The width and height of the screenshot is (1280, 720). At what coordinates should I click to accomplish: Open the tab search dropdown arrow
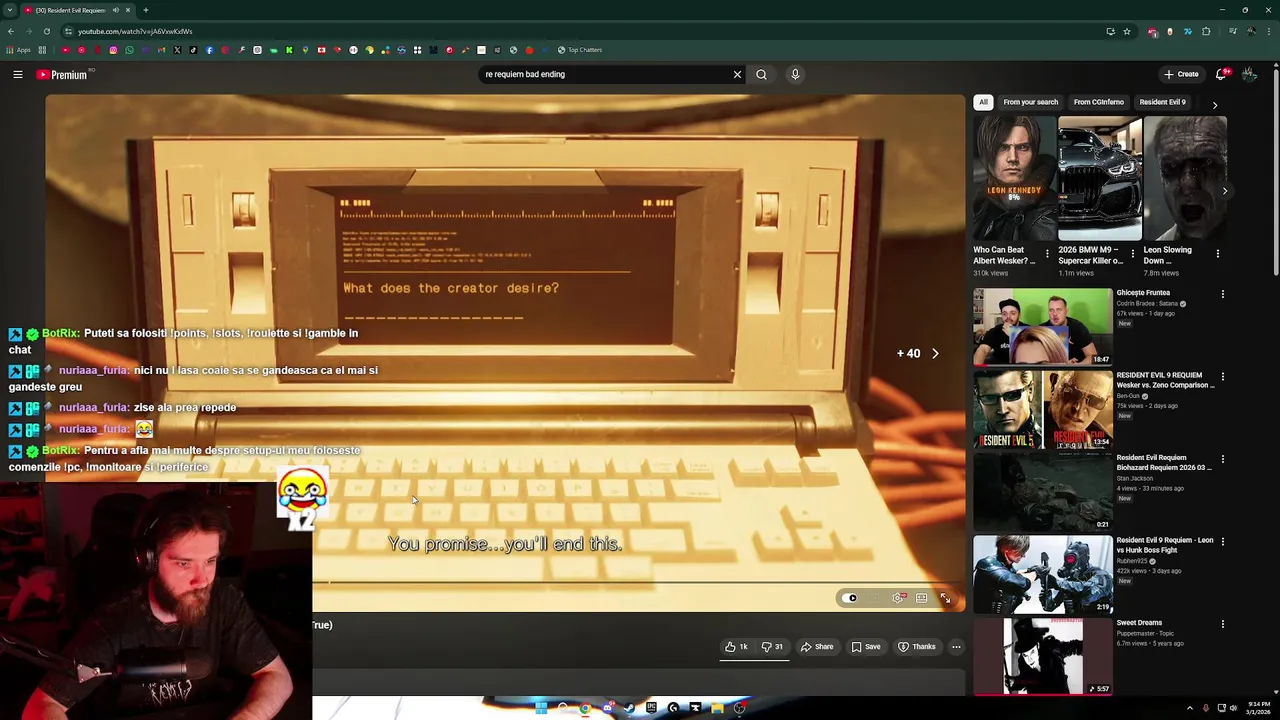coord(9,10)
